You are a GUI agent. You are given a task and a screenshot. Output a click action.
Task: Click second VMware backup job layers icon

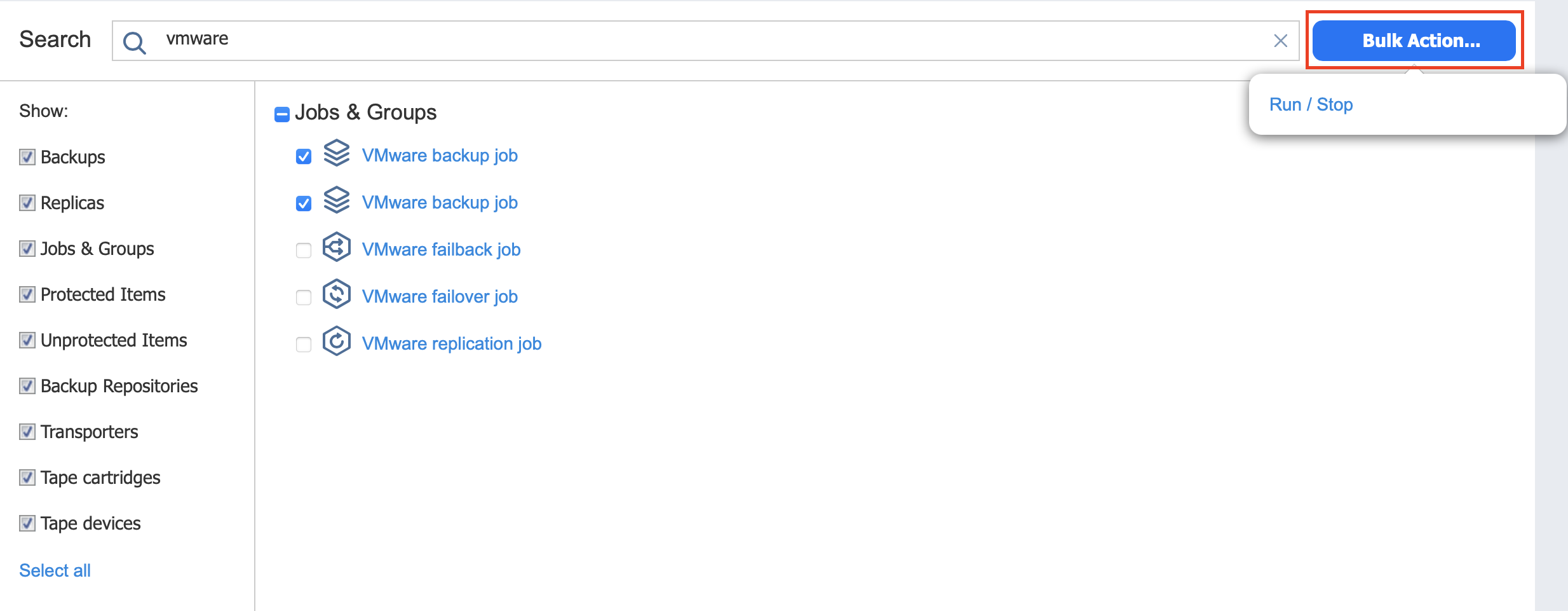pyautogui.click(x=337, y=200)
